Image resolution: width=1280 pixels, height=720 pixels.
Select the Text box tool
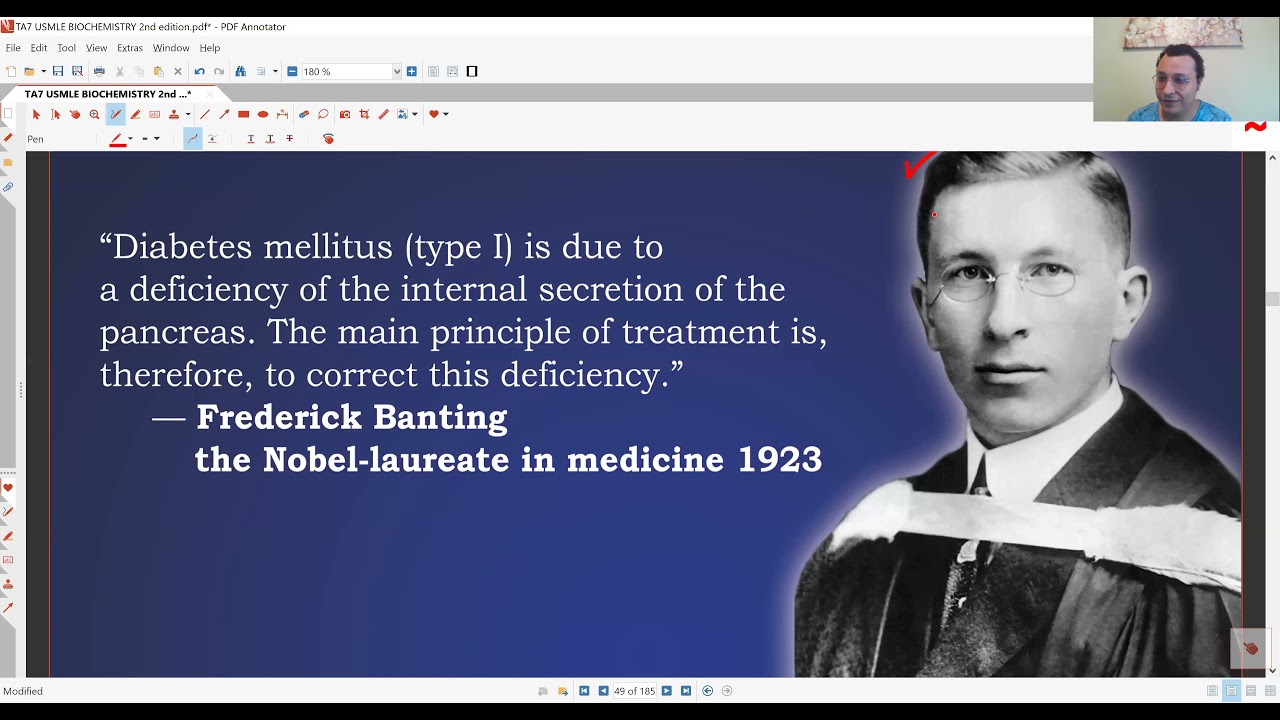(x=154, y=114)
